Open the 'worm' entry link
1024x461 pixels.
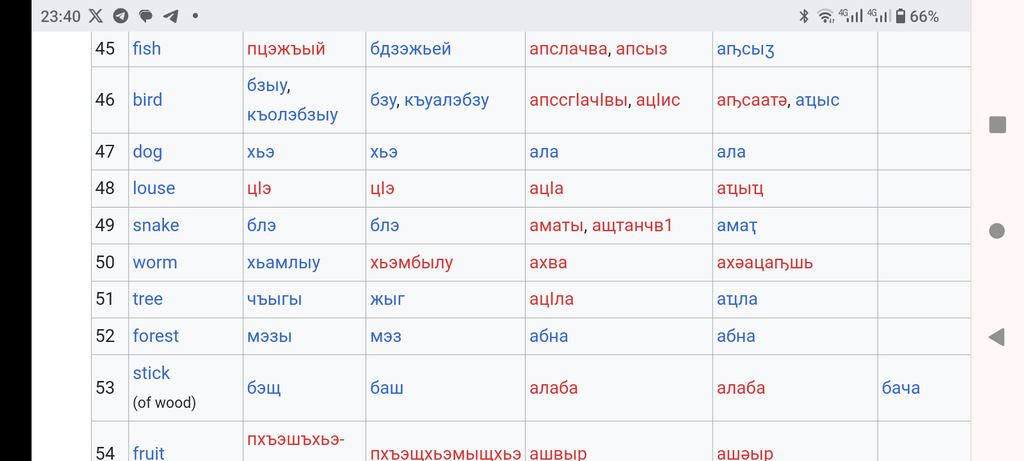tap(155, 262)
